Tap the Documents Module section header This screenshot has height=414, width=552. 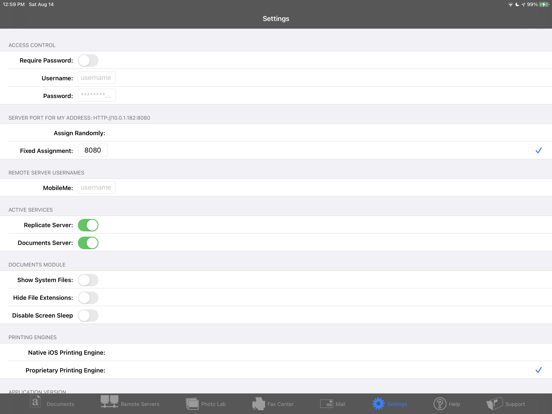coord(37,265)
